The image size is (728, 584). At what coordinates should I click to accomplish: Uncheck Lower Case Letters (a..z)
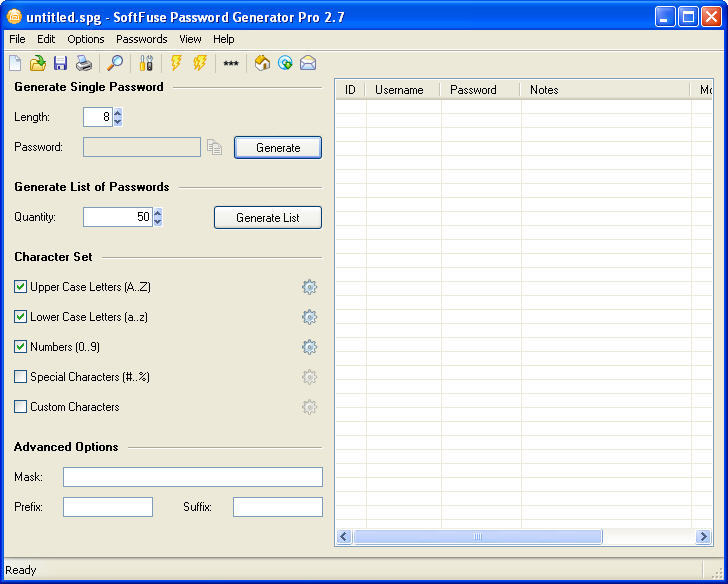pyautogui.click(x=20, y=317)
